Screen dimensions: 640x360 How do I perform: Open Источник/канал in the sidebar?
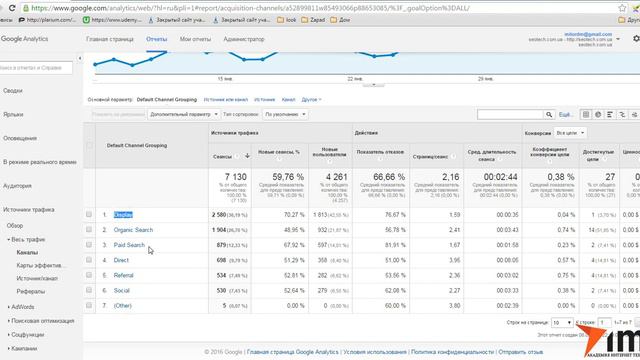[37, 278]
